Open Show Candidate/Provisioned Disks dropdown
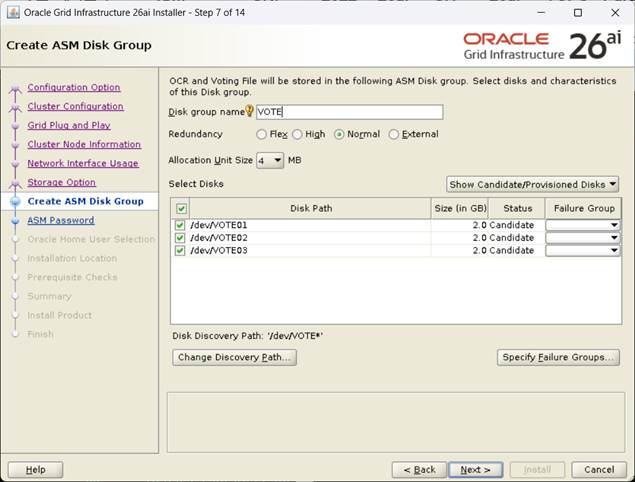This screenshot has width=635, height=482. 532,184
